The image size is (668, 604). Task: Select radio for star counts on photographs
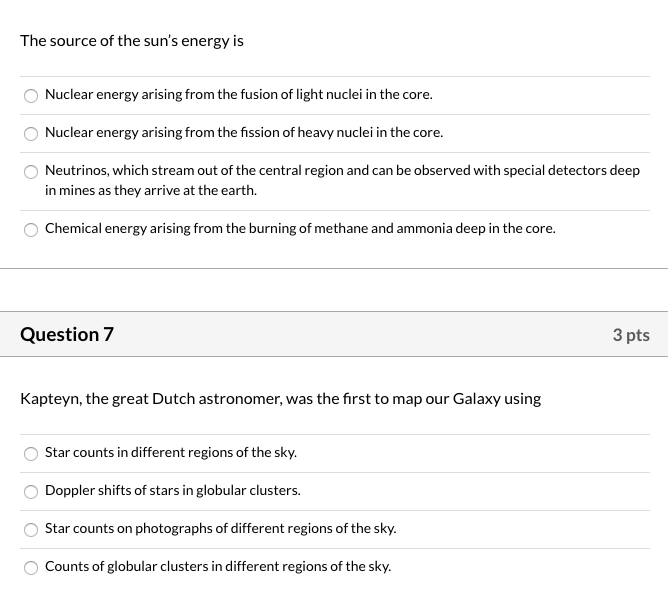coord(31,529)
